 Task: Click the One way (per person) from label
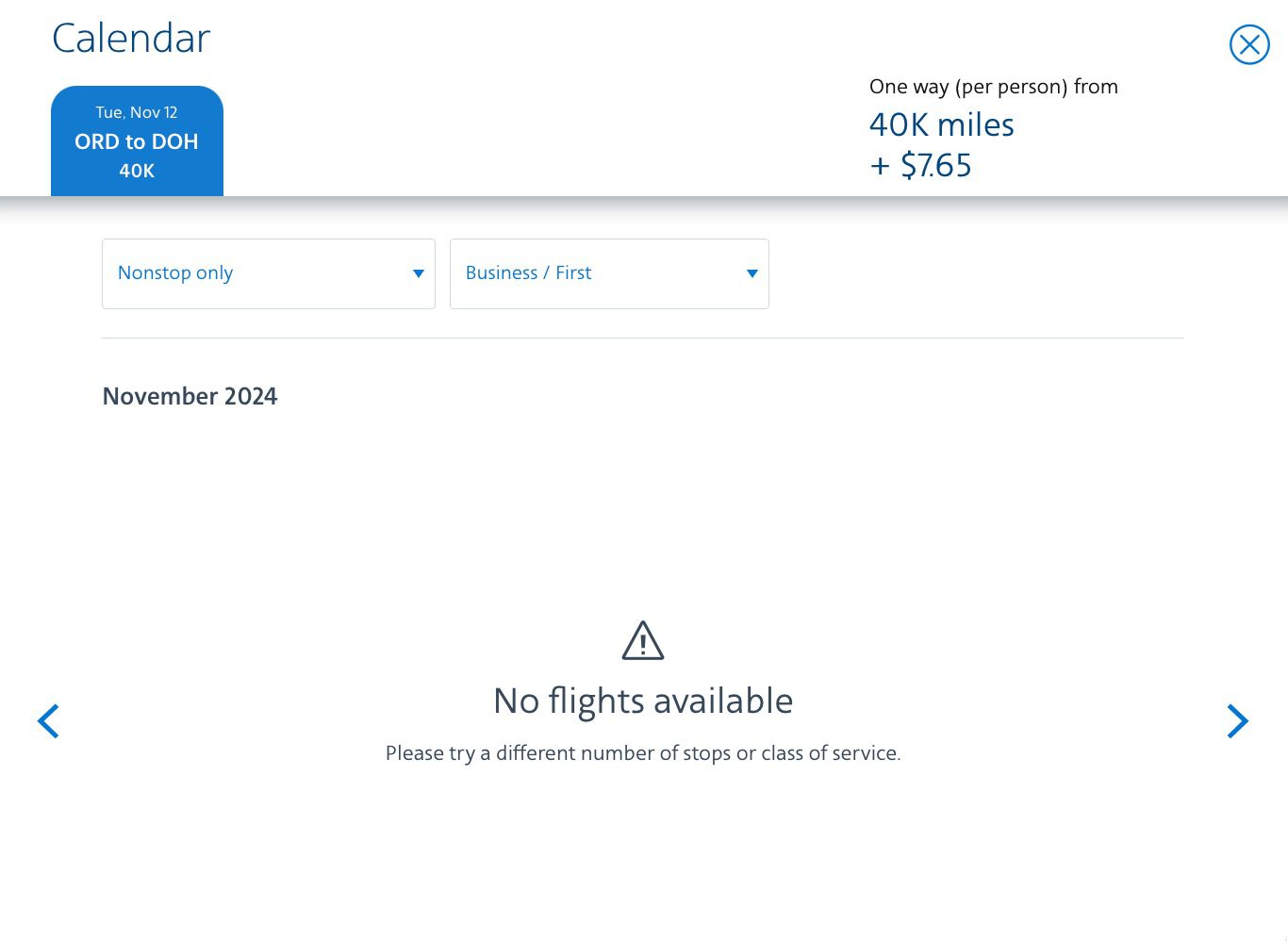(993, 86)
